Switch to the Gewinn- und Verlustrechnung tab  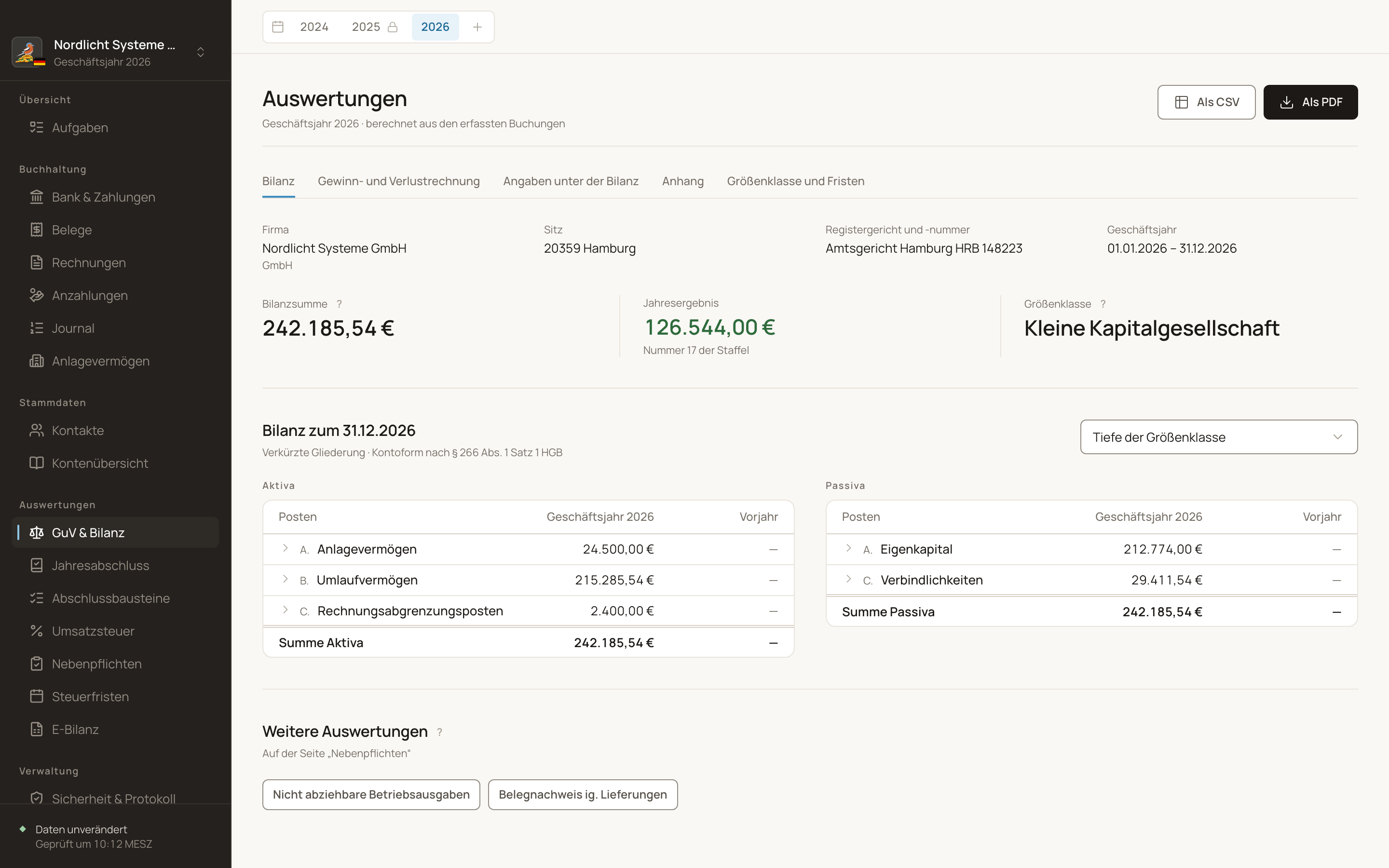pyautogui.click(x=398, y=181)
